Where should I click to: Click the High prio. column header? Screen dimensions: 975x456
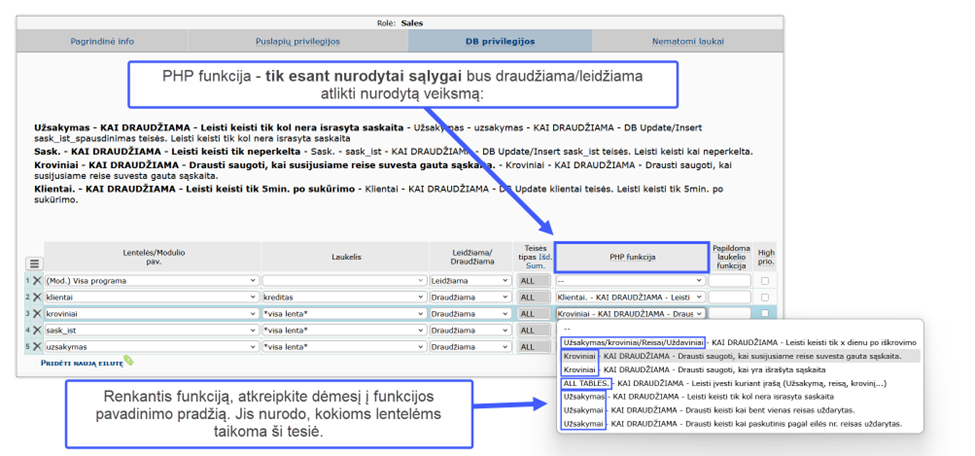[x=766, y=257]
